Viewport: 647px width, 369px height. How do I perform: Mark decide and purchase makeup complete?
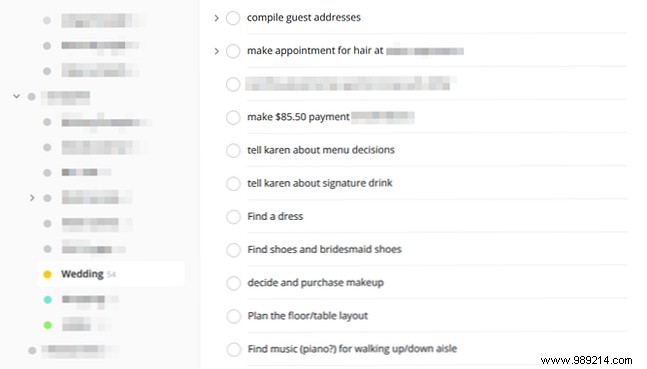(x=233, y=283)
